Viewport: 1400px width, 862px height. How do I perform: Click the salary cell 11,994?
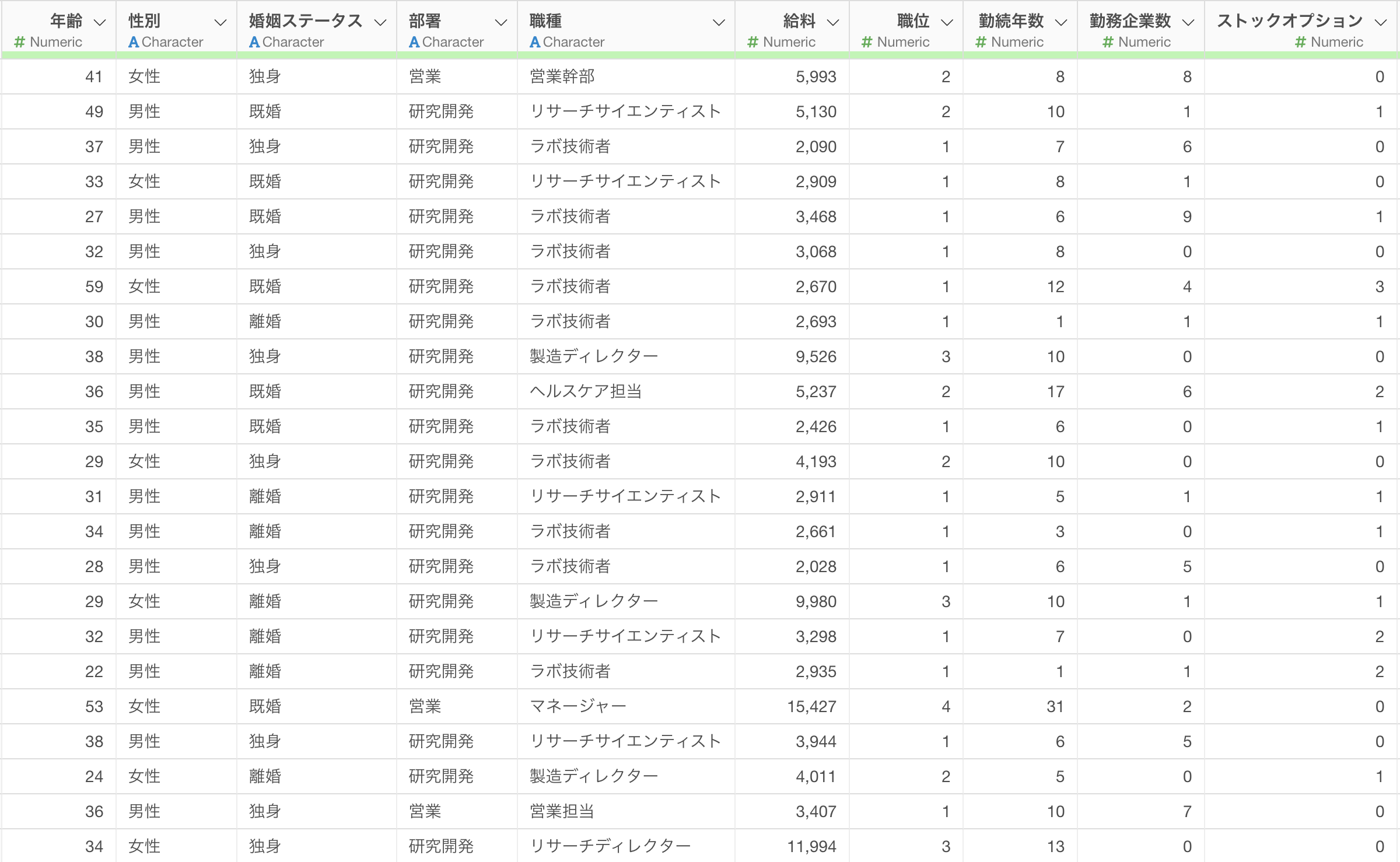point(792,846)
